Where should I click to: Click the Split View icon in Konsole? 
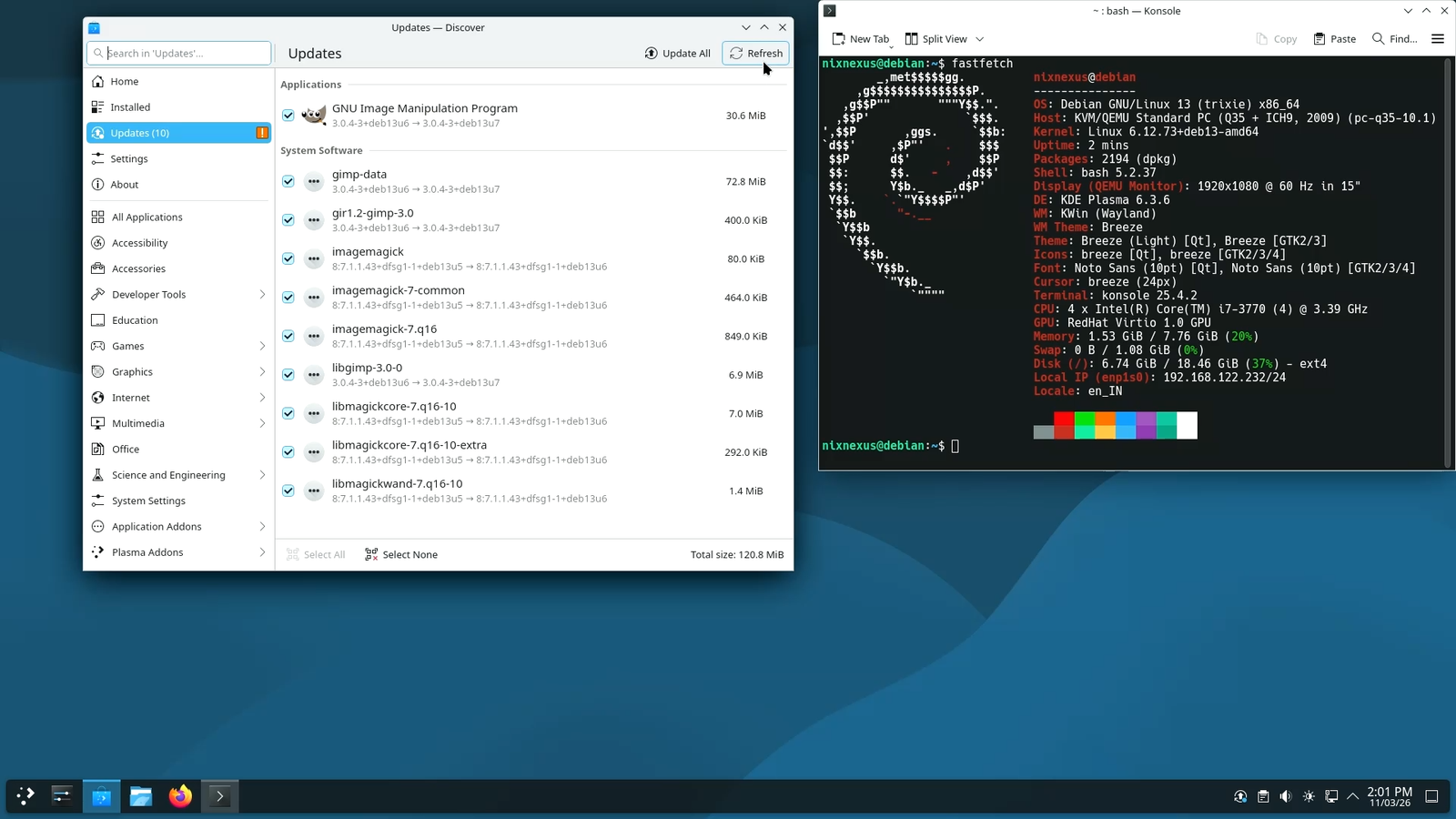tap(913, 38)
